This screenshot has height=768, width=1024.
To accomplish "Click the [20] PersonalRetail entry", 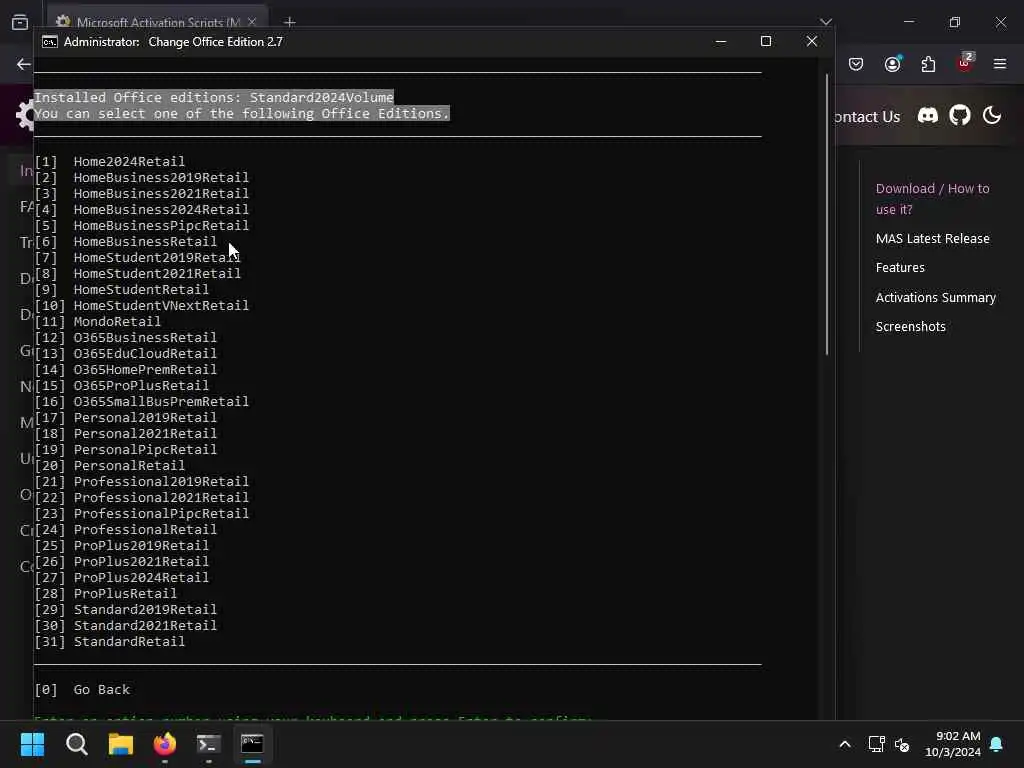I will click(x=110, y=466).
